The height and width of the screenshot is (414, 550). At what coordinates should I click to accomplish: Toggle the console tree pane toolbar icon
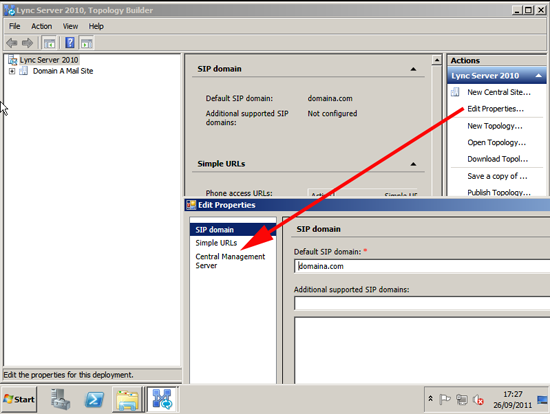(49, 43)
